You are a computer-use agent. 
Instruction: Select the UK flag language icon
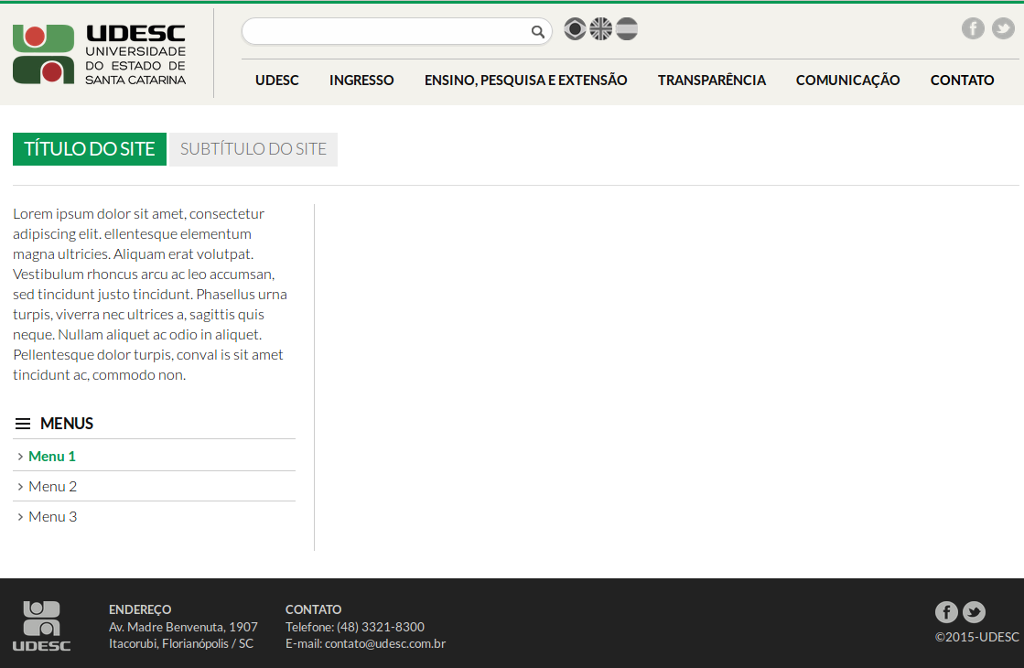pos(601,29)
